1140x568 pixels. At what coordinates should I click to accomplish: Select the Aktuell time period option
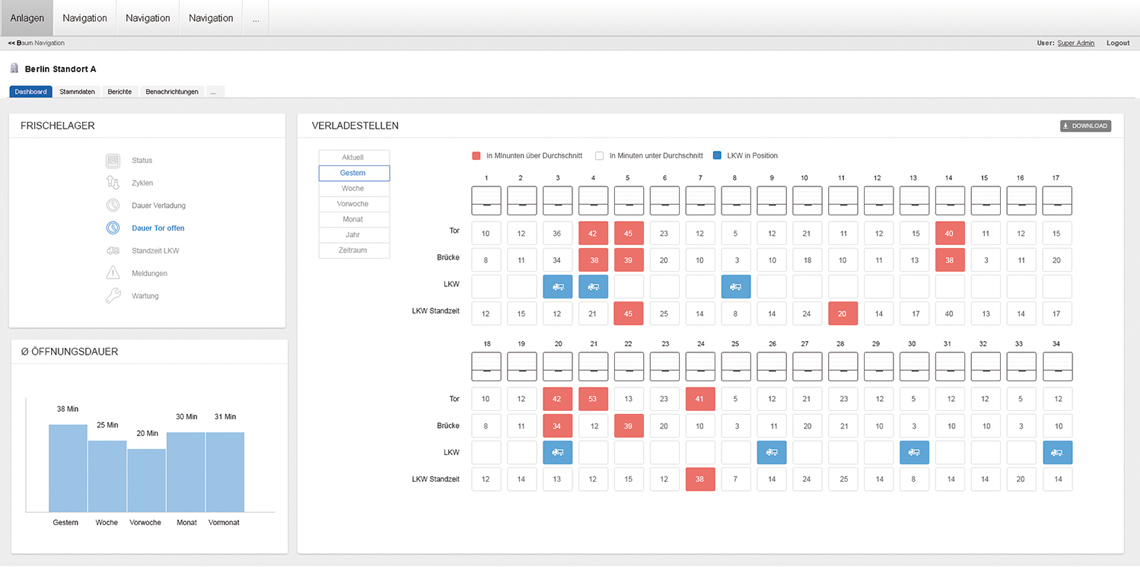[x=353, y=158]
